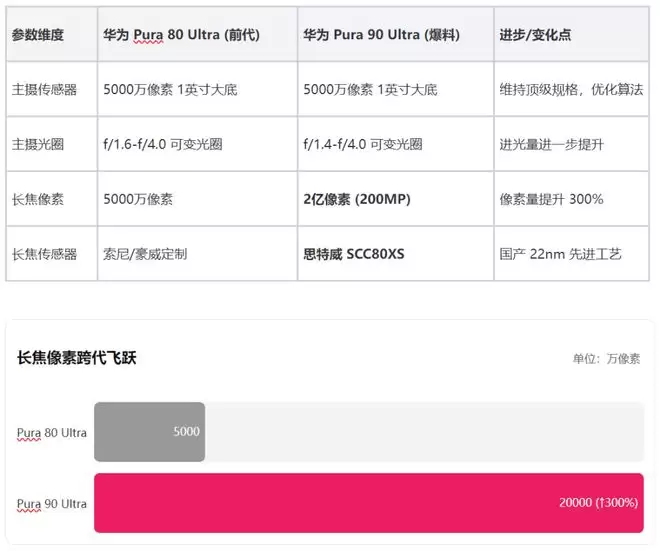660x551 pixels.
Task: Click the 主摄光圈 row label
Action: (38, 145)
